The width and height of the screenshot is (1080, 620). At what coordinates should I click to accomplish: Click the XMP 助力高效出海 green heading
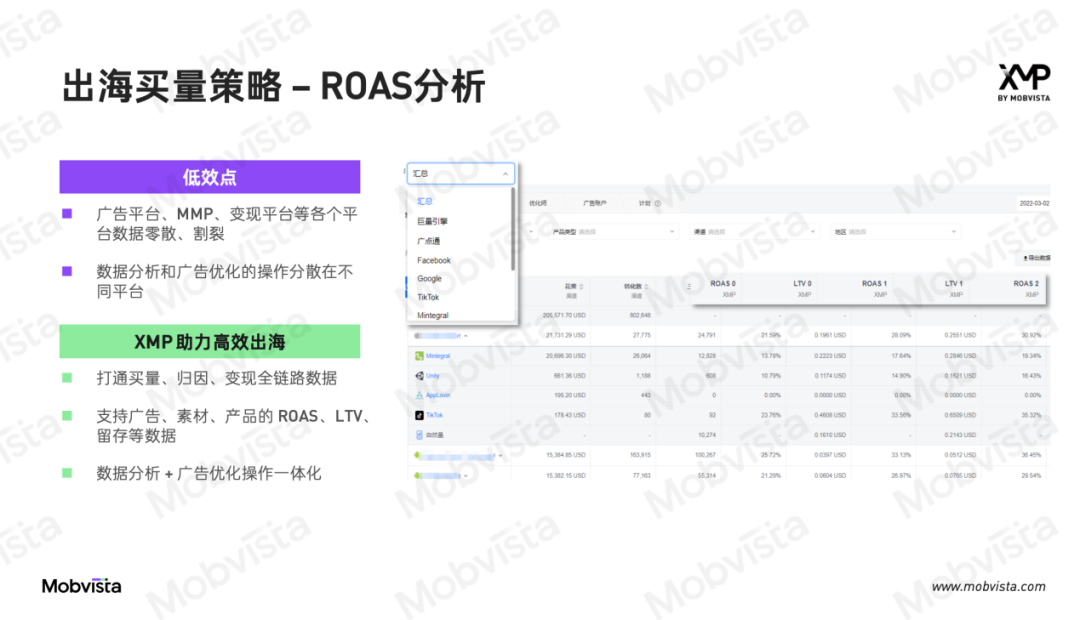click(209, 342)
